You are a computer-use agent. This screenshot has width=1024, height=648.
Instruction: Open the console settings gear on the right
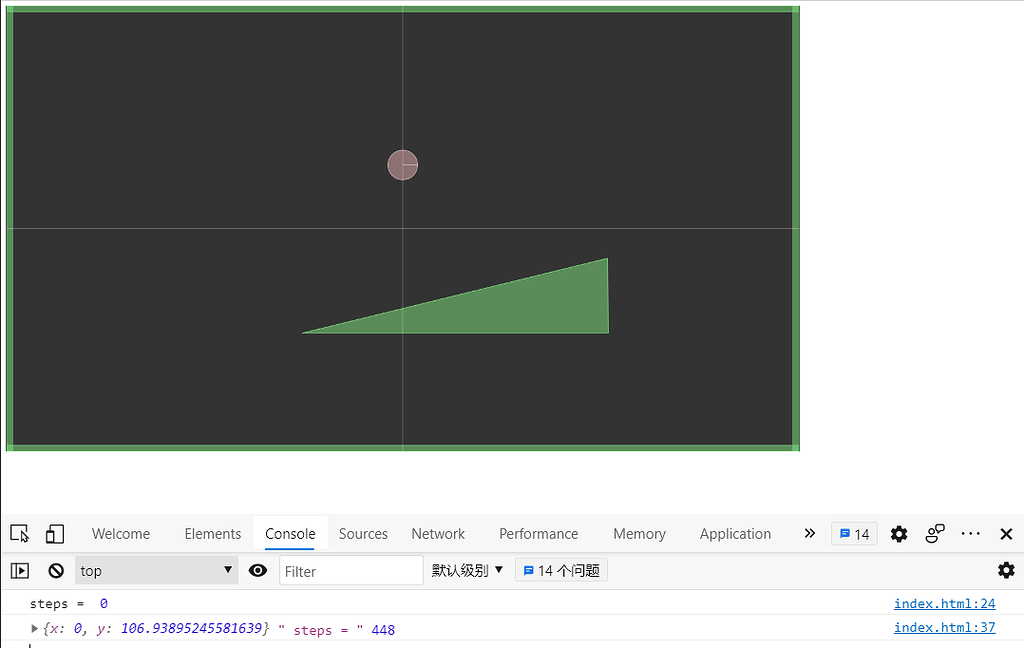1006,570
